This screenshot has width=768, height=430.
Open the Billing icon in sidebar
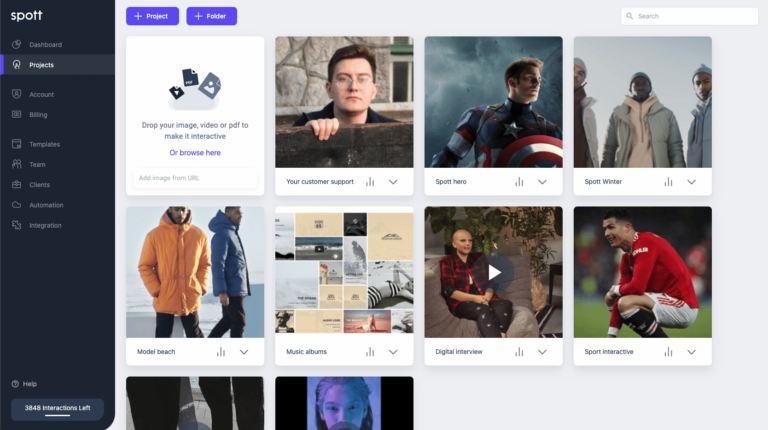point(17,115)
